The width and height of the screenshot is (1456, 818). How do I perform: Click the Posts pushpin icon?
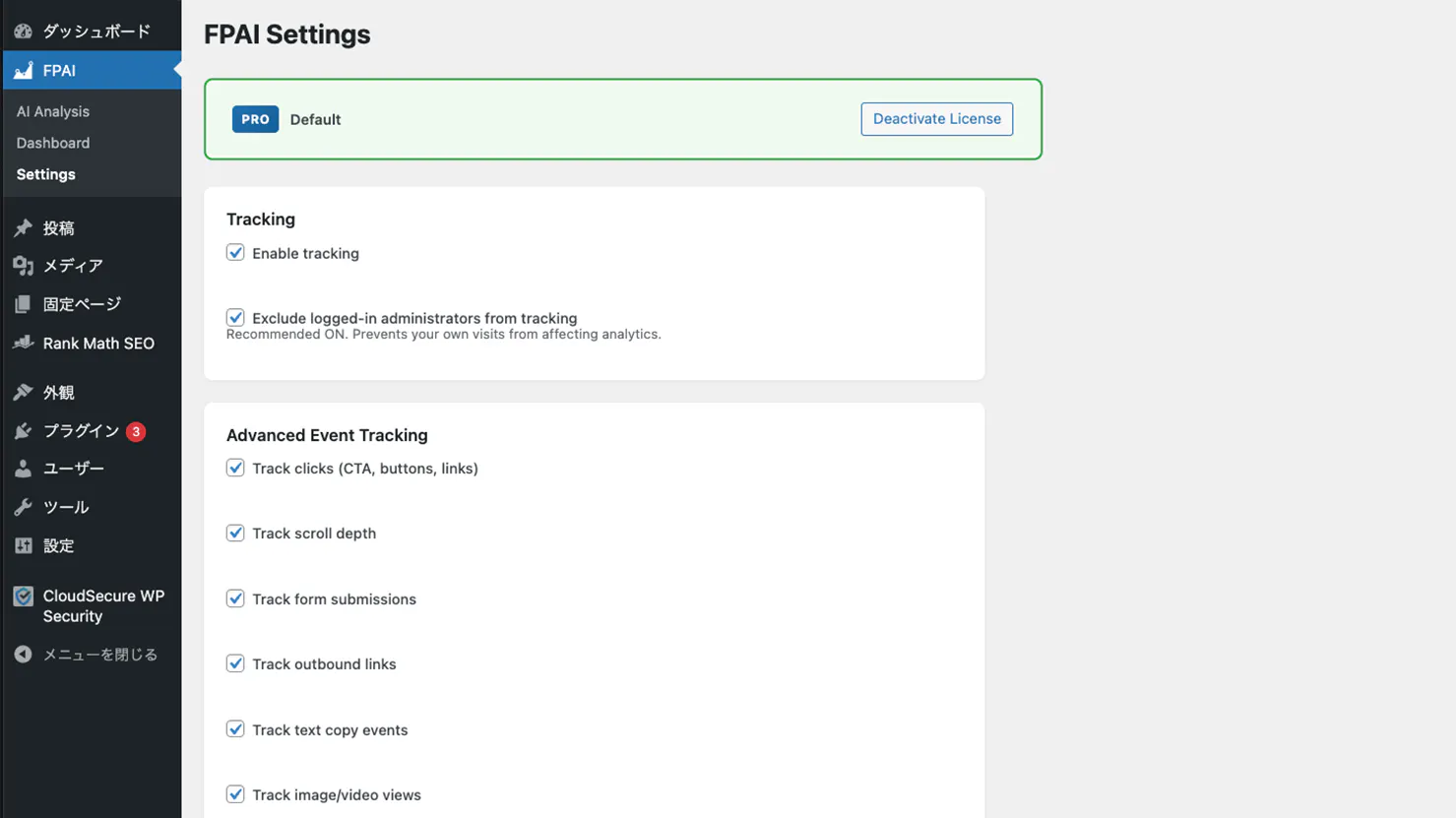coord(23,227)
